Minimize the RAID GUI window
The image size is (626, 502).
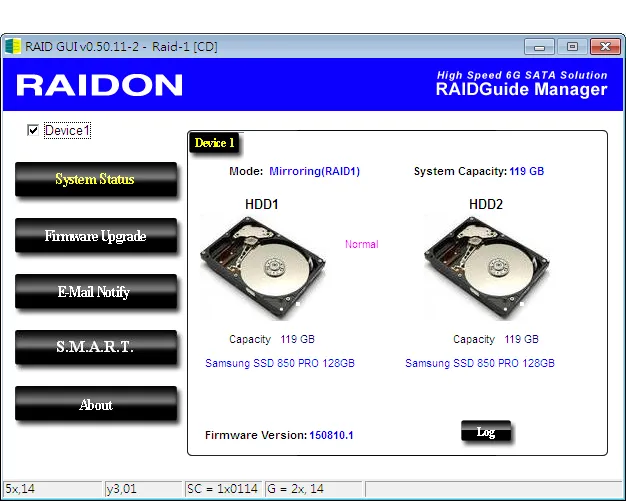tap(539, 47)
